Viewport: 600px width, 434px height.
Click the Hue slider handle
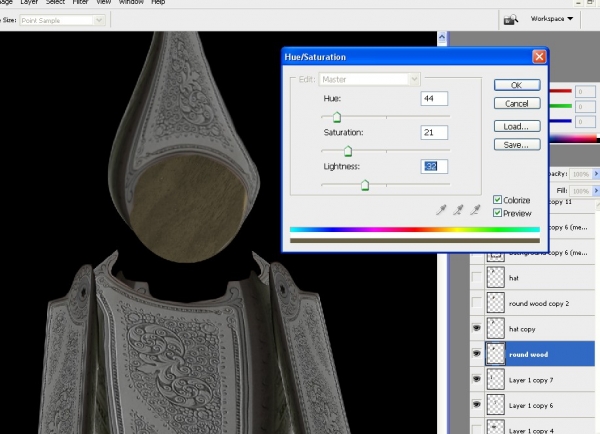pyautogui.click(x=337, y=117)
